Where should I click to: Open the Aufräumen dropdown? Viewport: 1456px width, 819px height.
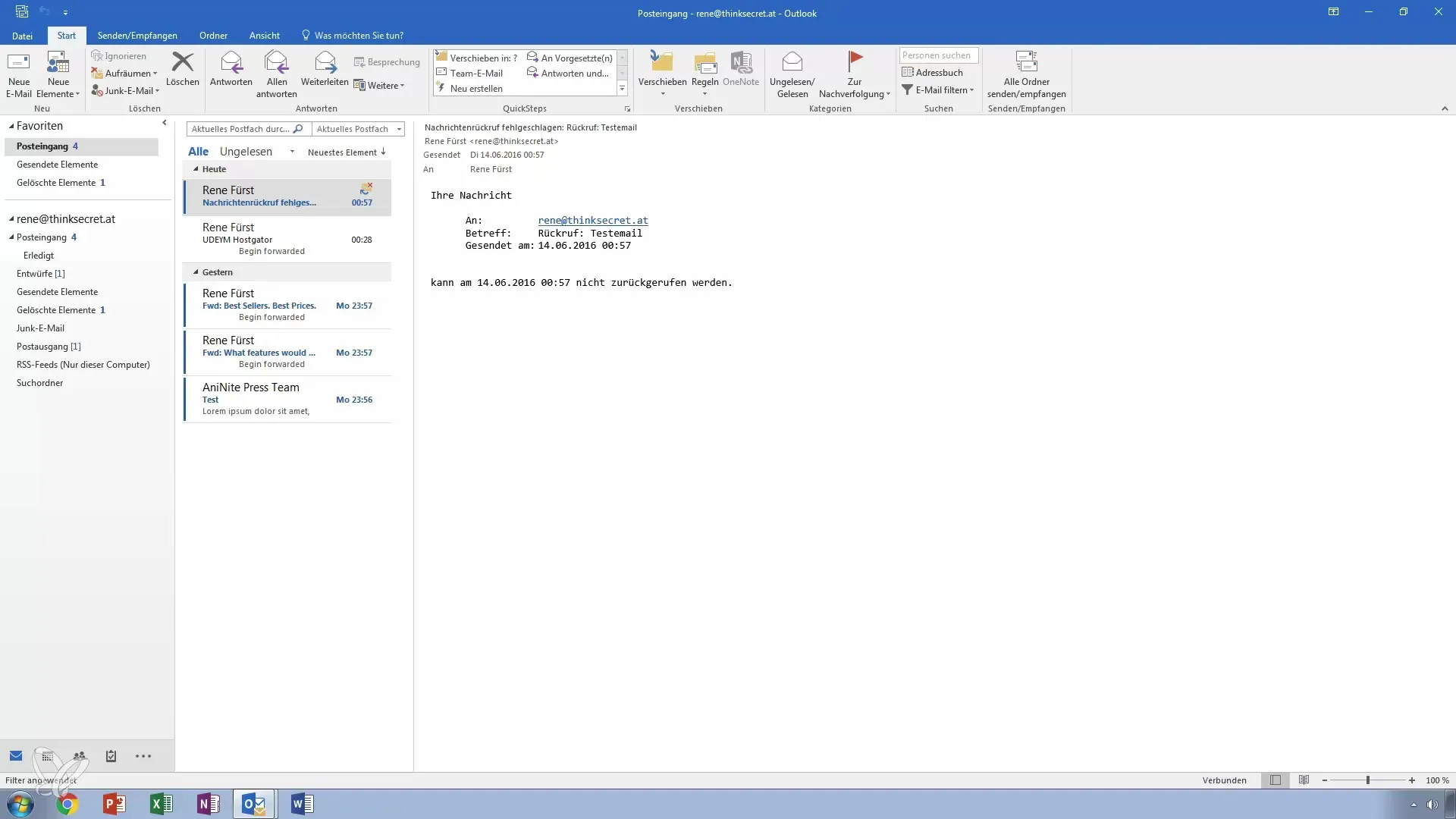tap(124, 74)
